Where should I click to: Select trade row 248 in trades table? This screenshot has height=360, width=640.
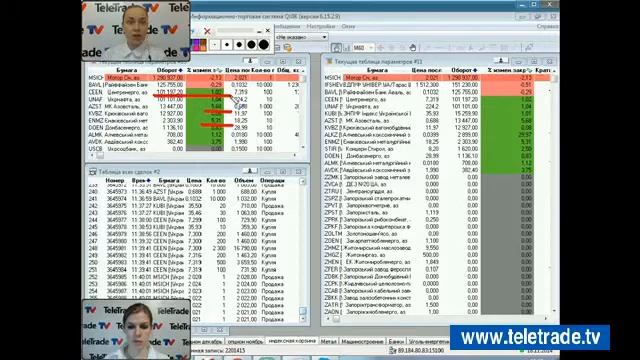point(194,248)
